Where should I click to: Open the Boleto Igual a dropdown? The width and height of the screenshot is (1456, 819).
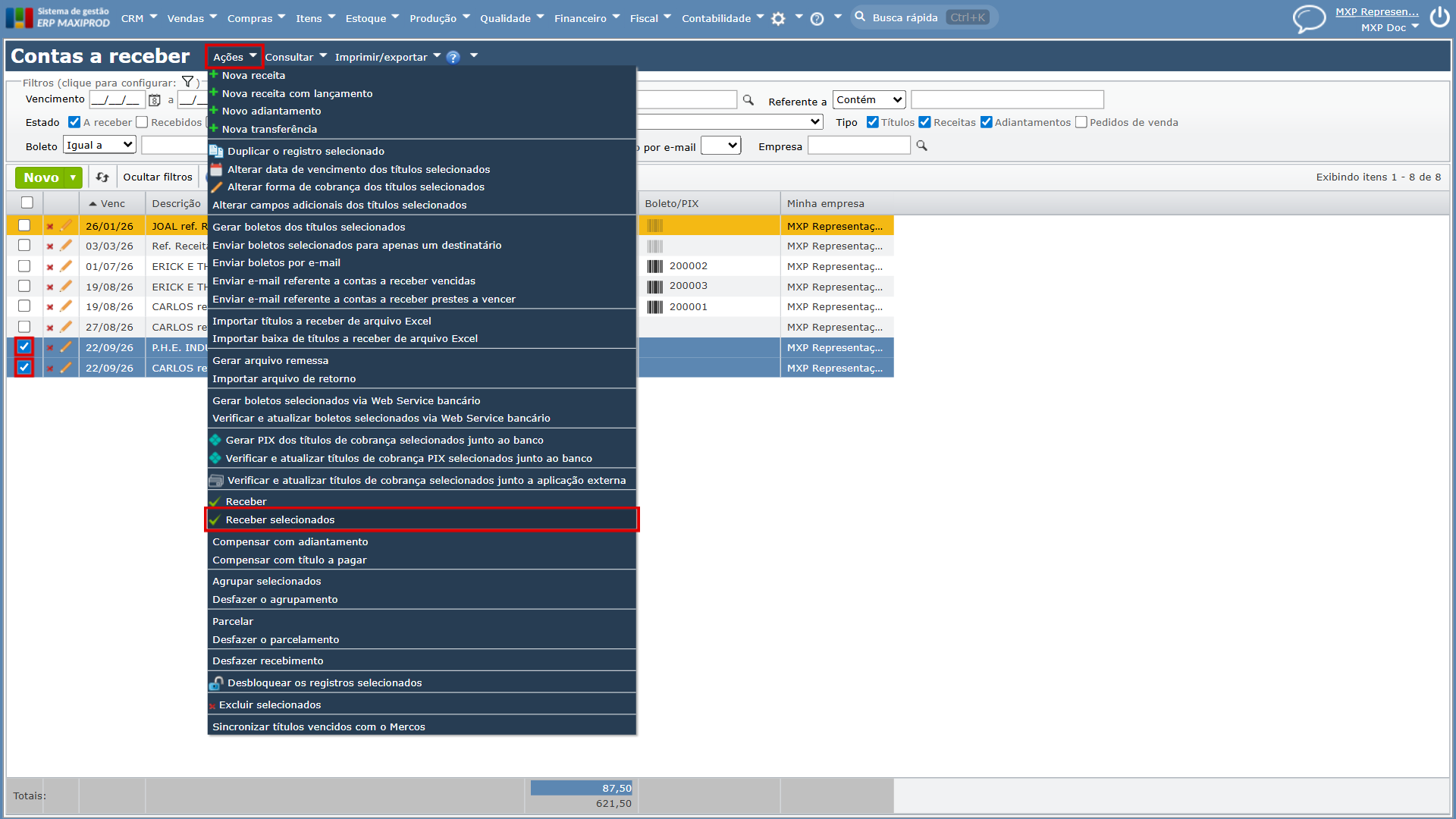(x=99, y=145)
